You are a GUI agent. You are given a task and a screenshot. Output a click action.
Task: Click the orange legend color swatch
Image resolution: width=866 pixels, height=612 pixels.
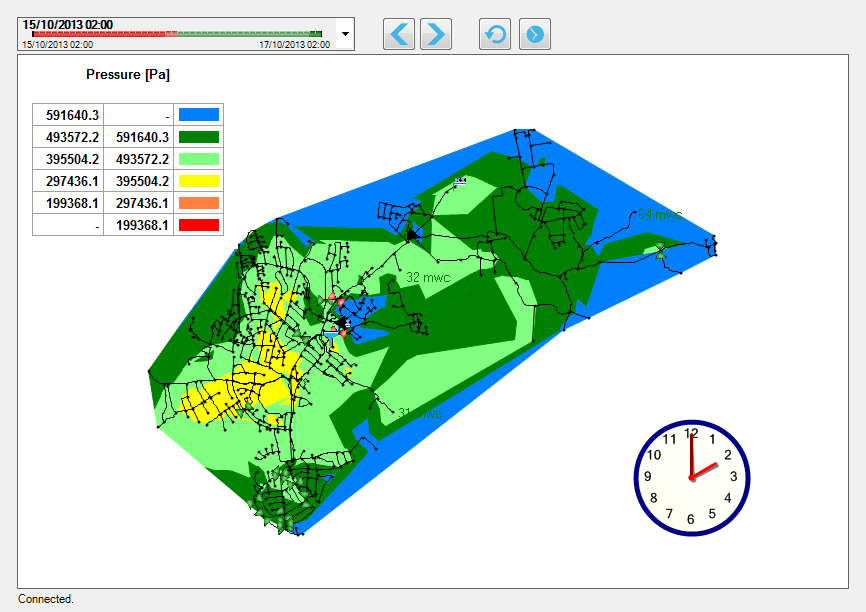(198, 203)
